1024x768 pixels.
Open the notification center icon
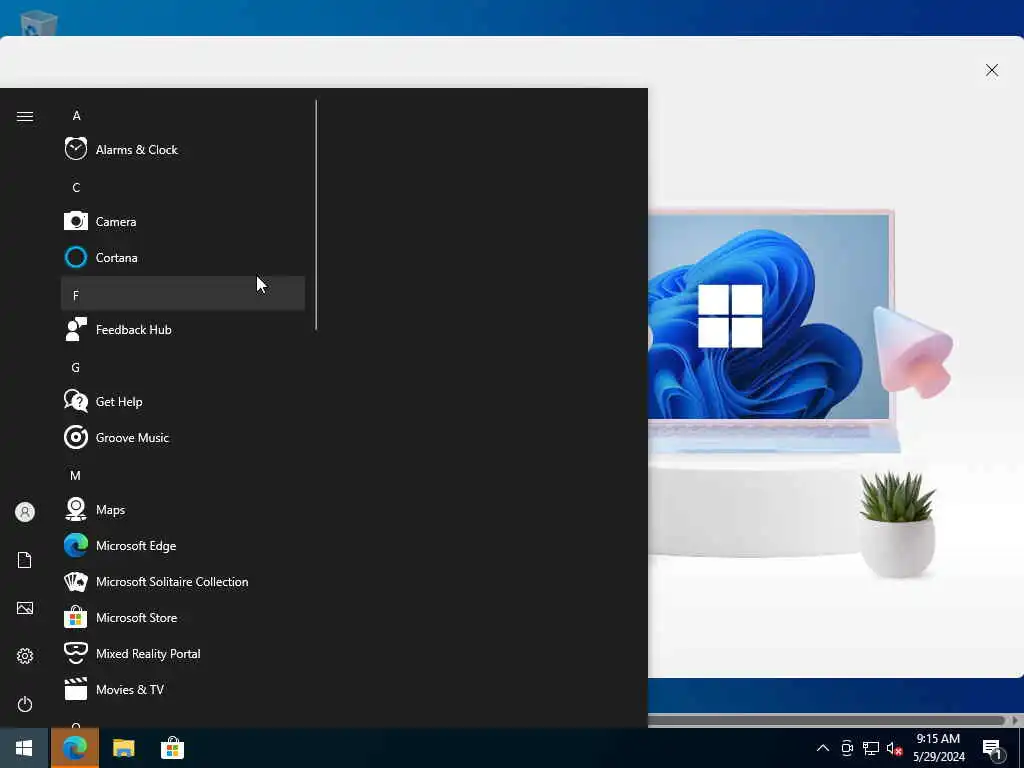pyautogui.click(x=993, y=749)
